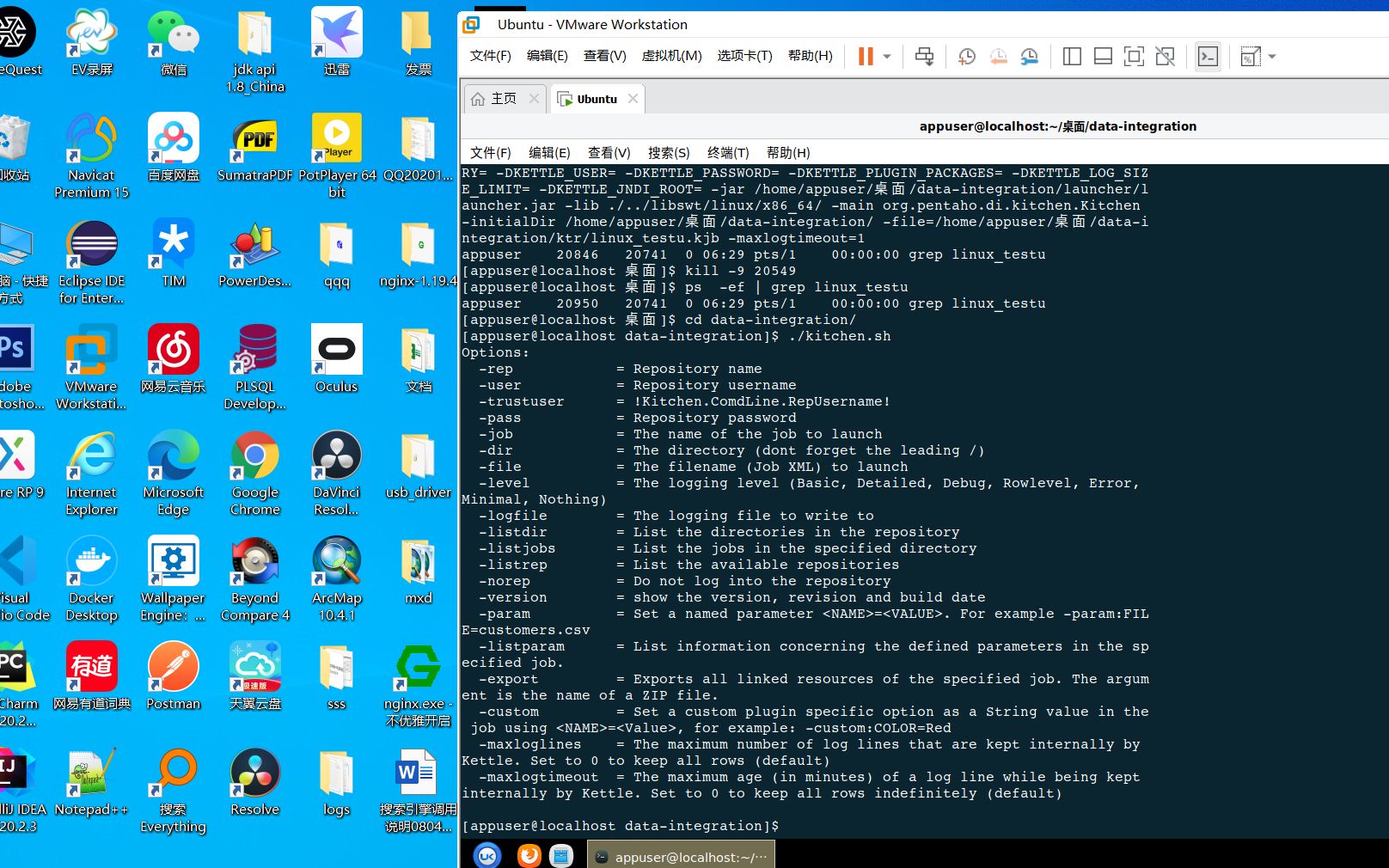Screen dimensions: 1389x868
Task: Open VMware 文件(F) menu
Action: coord(490,56)
